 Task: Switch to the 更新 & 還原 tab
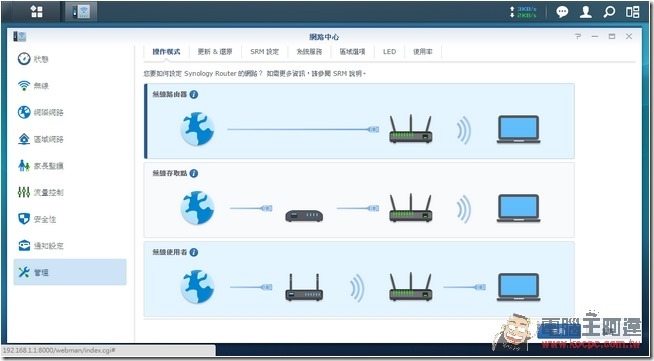215,52
